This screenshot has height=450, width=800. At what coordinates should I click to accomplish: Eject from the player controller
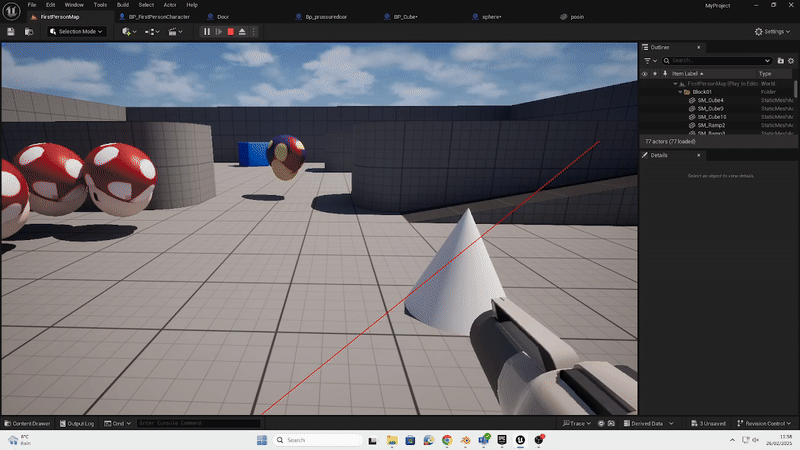coord(242,32)
